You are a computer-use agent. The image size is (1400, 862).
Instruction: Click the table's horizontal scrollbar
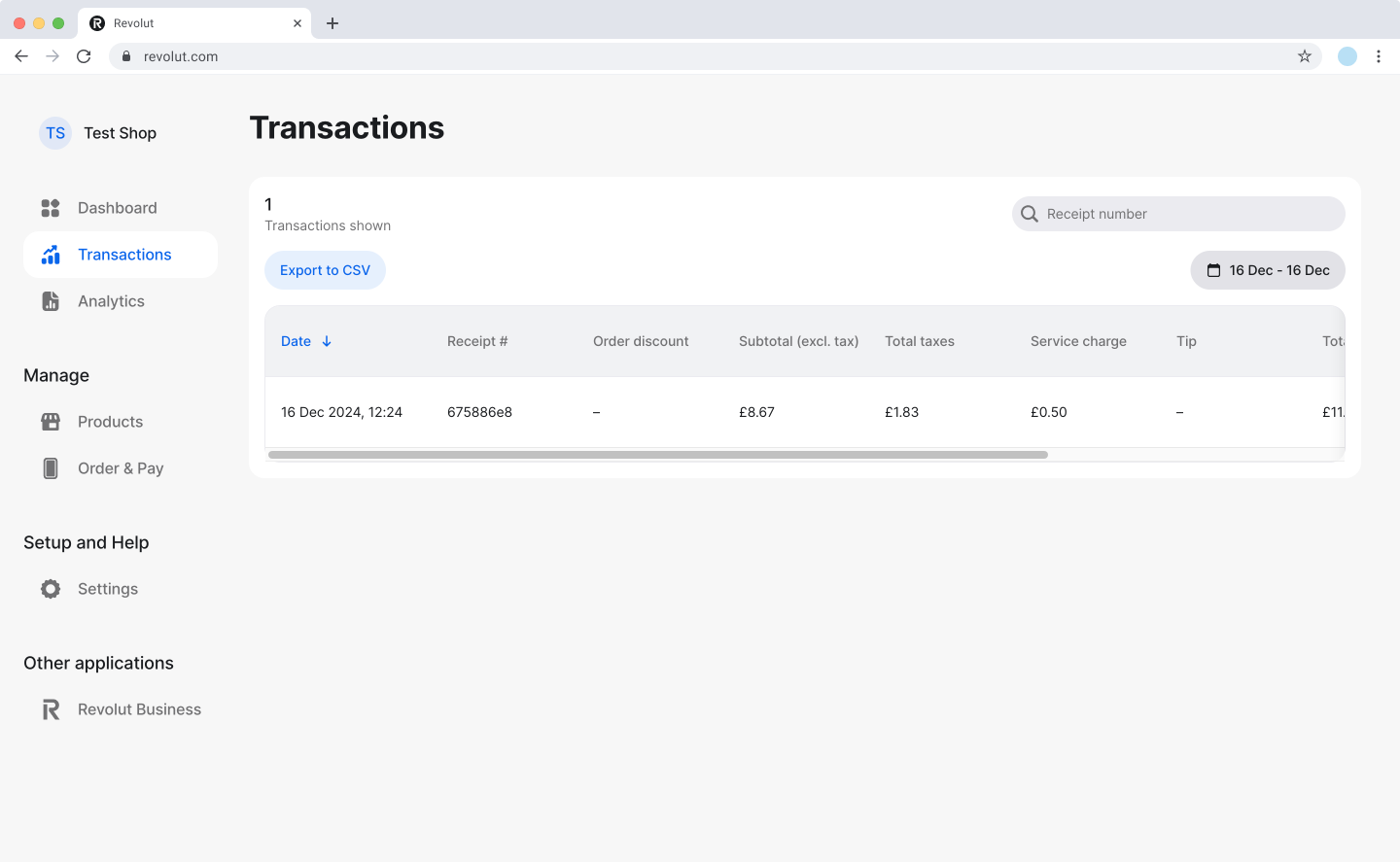point(658,455)
